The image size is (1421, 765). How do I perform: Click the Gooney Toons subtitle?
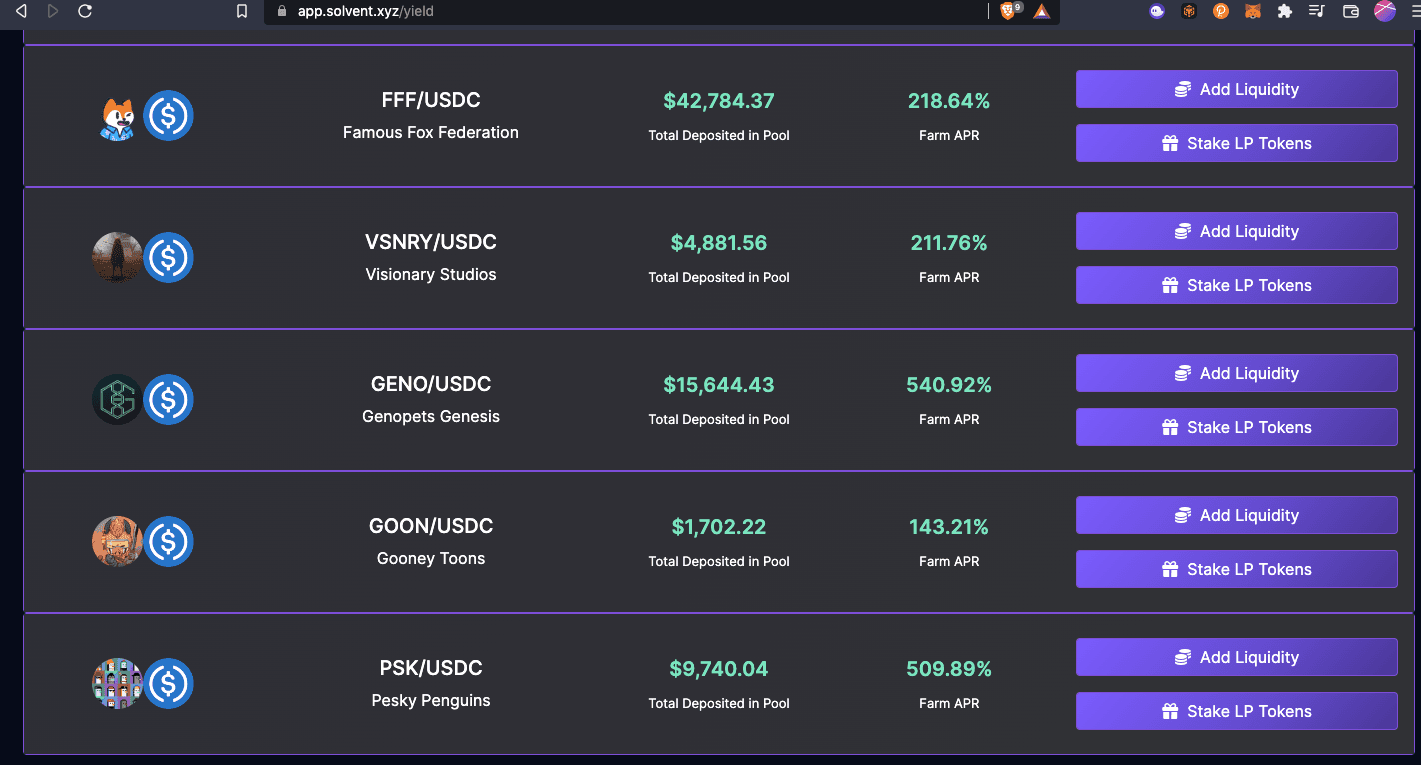tap(431, 558)
